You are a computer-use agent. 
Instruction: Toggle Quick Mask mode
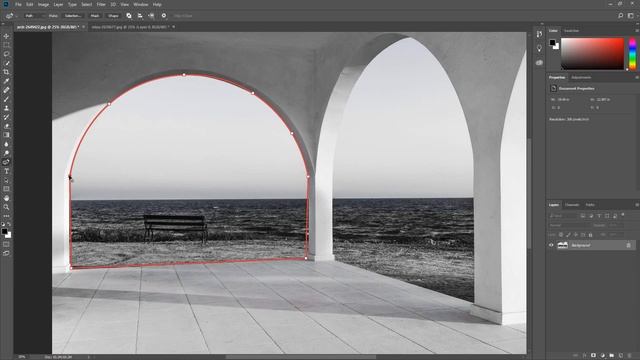(6, 244)
